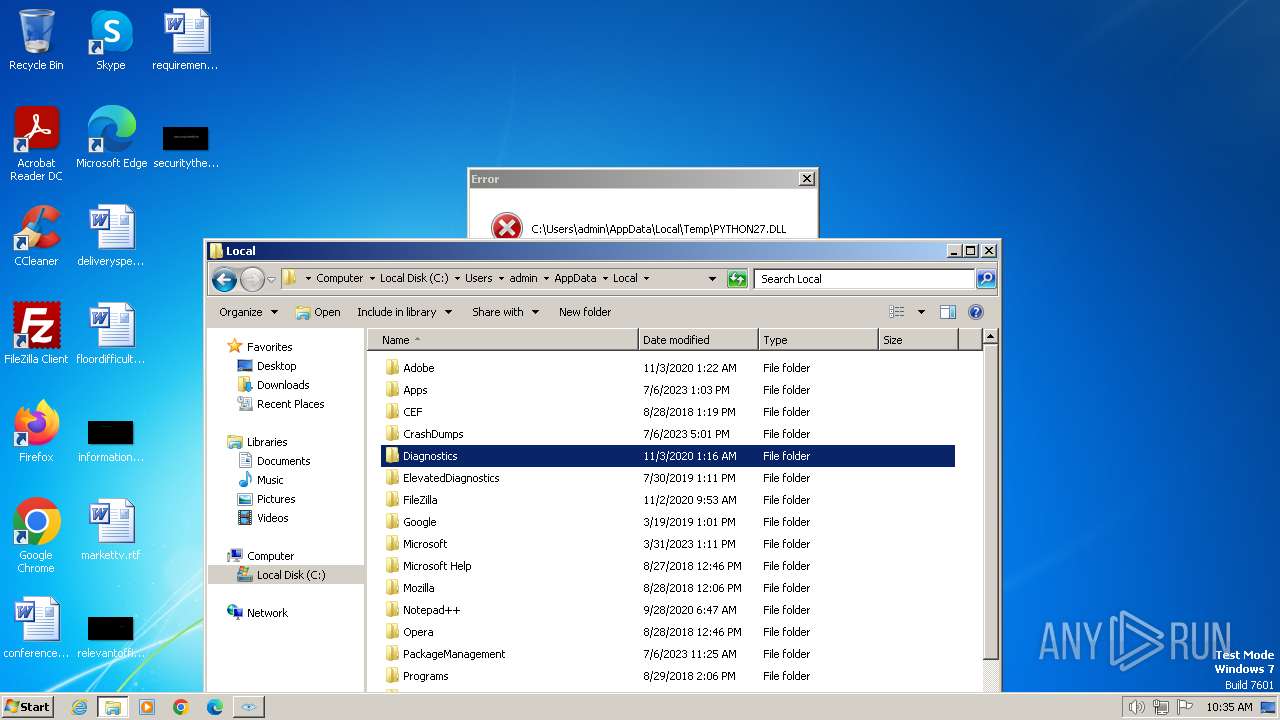
Task: Click the Chrome icon in the taskbar
Action: click(181, 707)
